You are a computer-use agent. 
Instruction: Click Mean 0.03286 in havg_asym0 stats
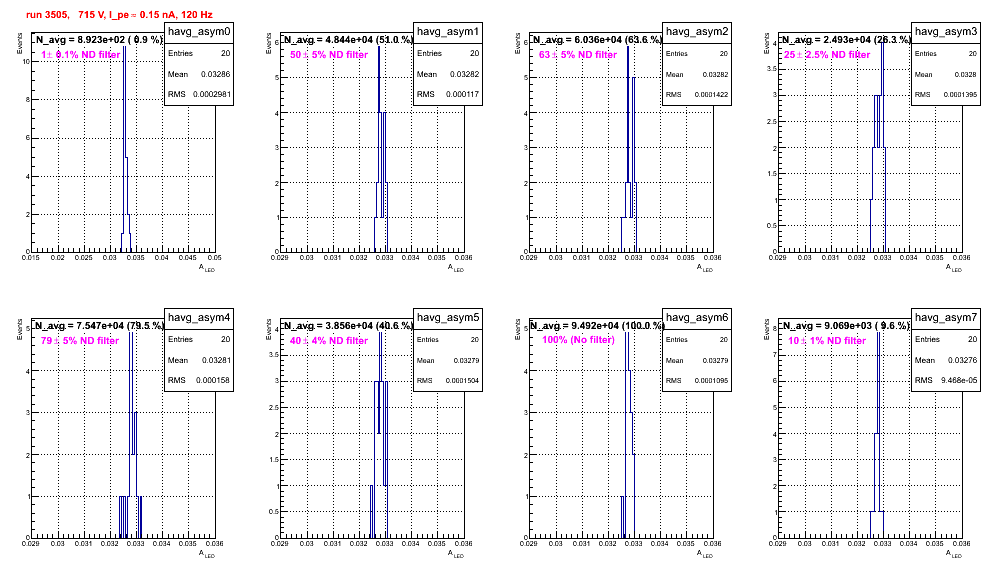click(x=199, y=74)
